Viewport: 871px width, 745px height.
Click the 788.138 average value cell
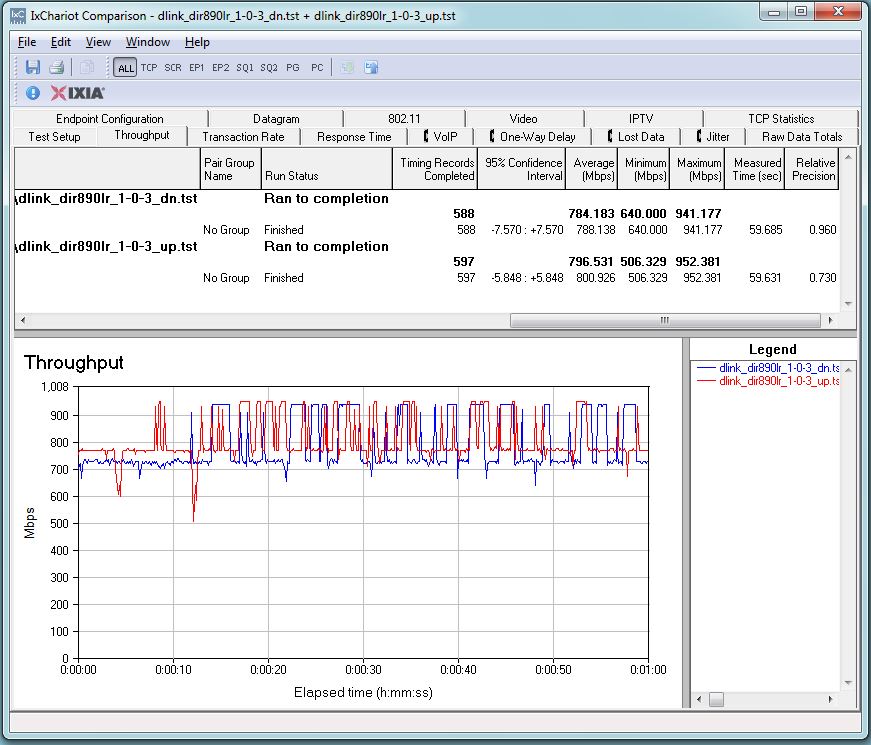[x=595, y=230]
